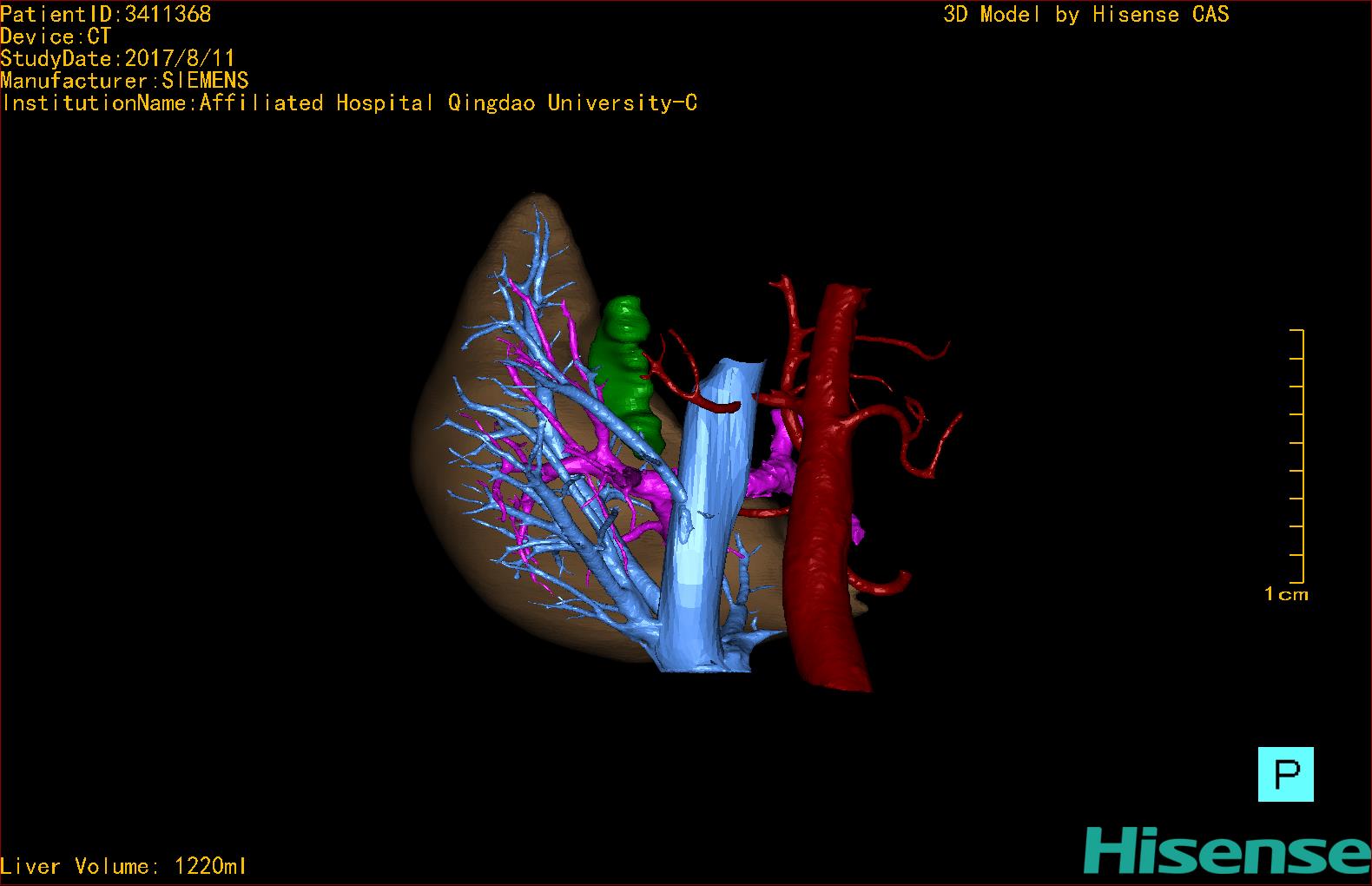Click the '1cm' scale label
Screen dimensions: 1372x886
click(x=1286, y=594)
